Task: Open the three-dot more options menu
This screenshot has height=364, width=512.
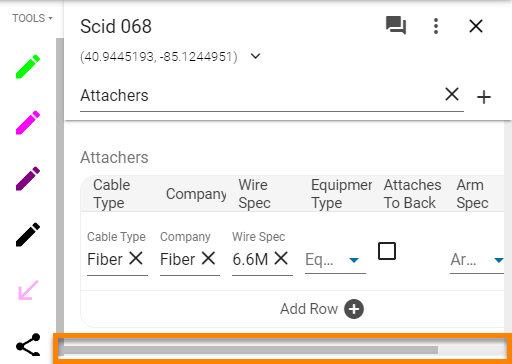Action: click(x=436, y=26)
